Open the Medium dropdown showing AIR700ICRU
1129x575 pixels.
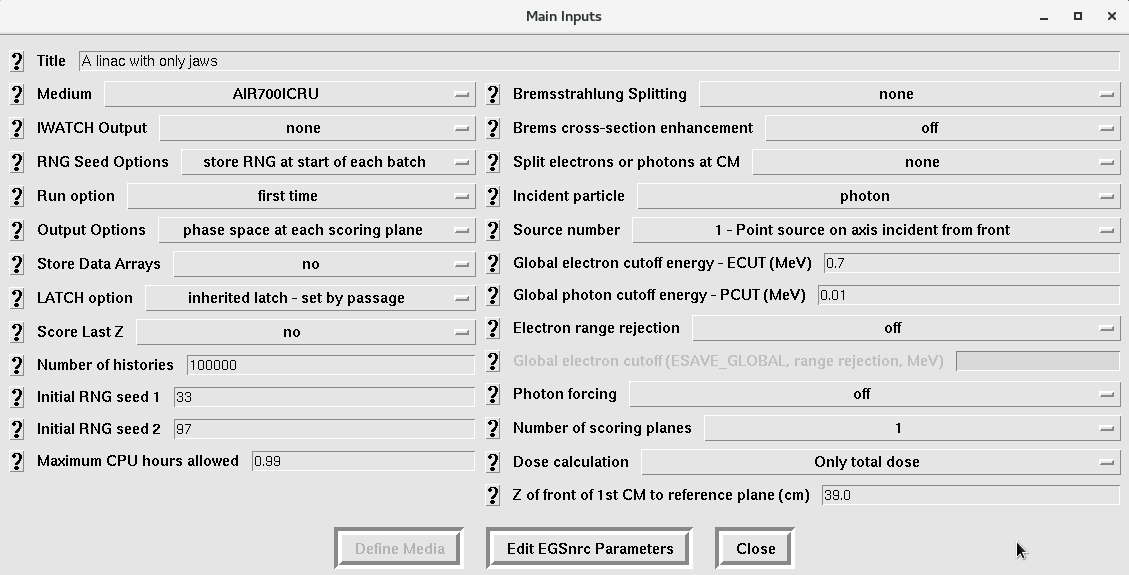(290, 94)
